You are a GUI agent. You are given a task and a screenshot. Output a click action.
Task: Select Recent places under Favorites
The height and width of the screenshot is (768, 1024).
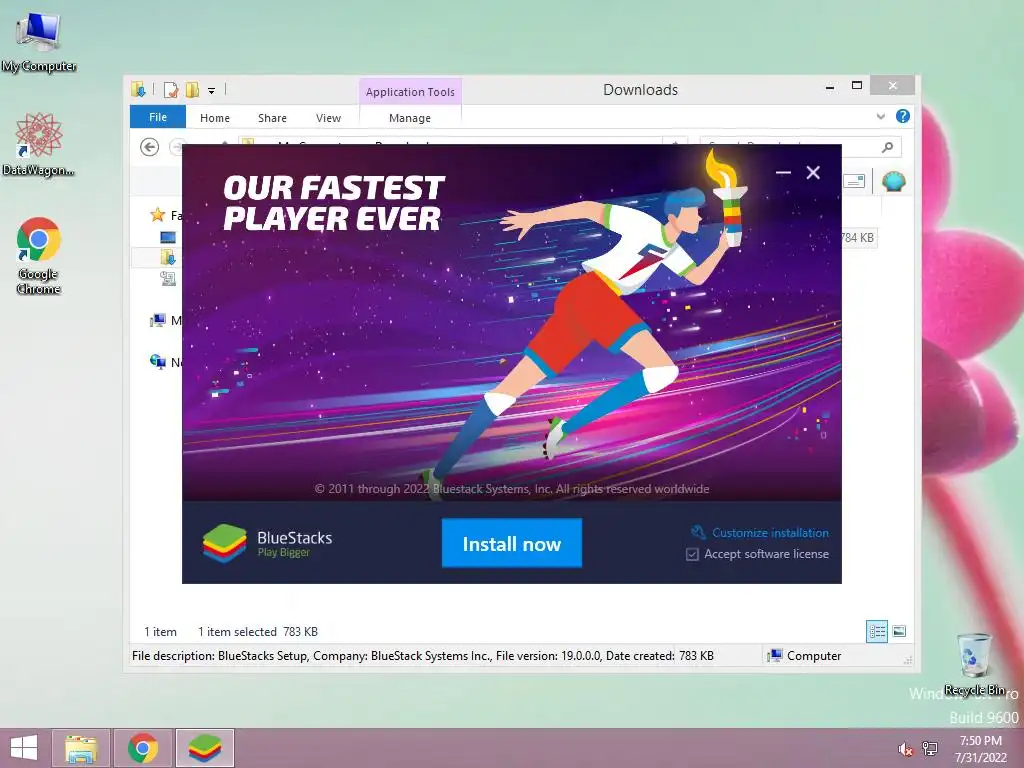168,279
